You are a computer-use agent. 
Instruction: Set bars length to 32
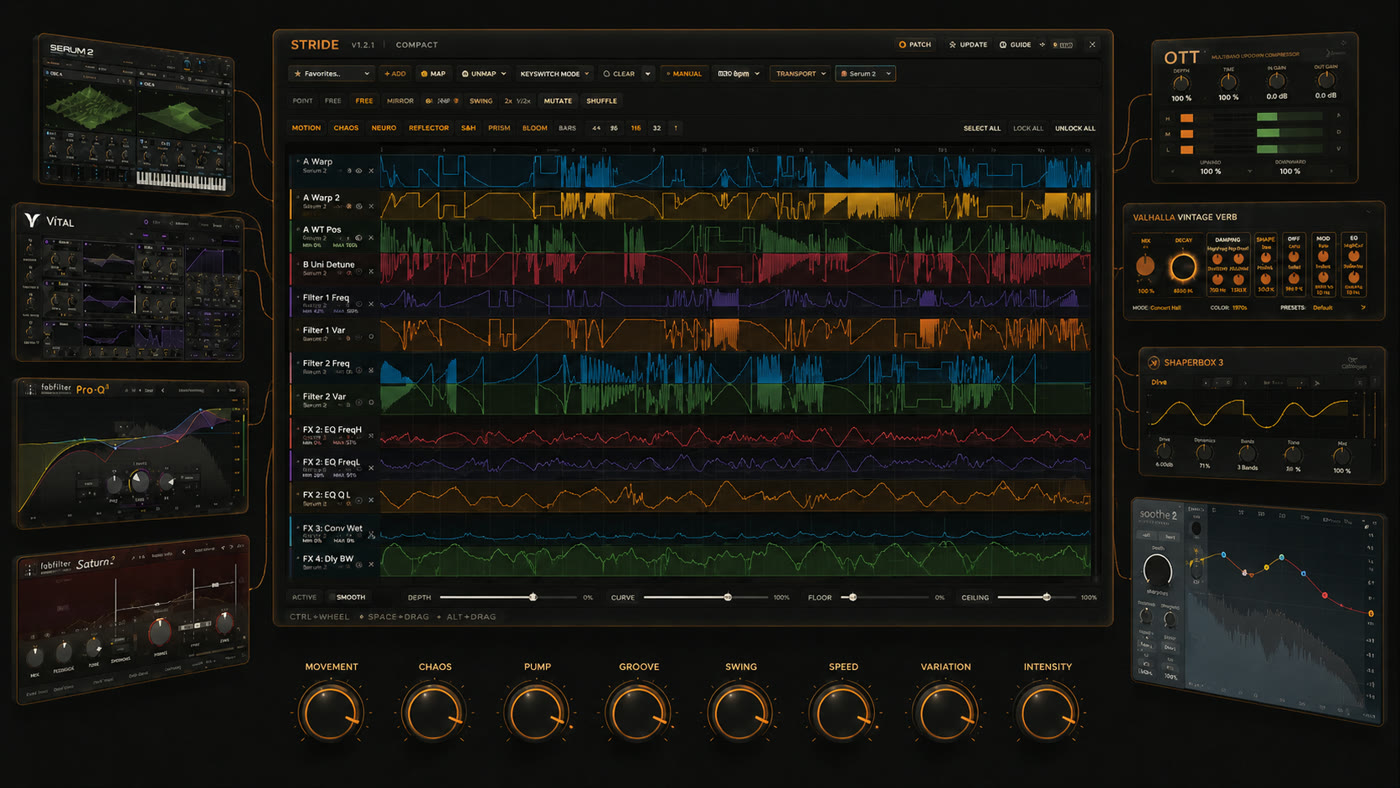pos(656,128)
